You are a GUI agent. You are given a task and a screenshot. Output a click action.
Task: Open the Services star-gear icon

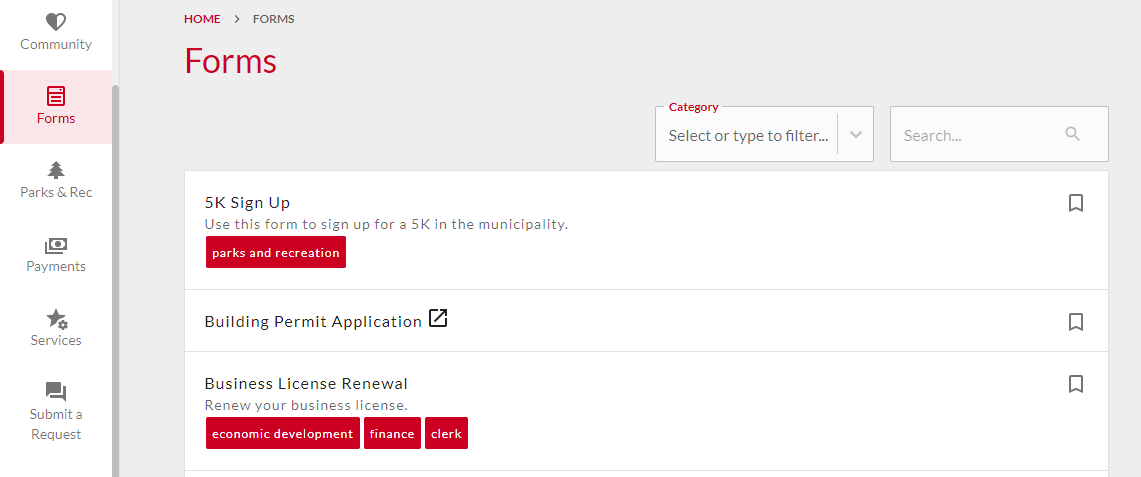(x=57, y=318)
